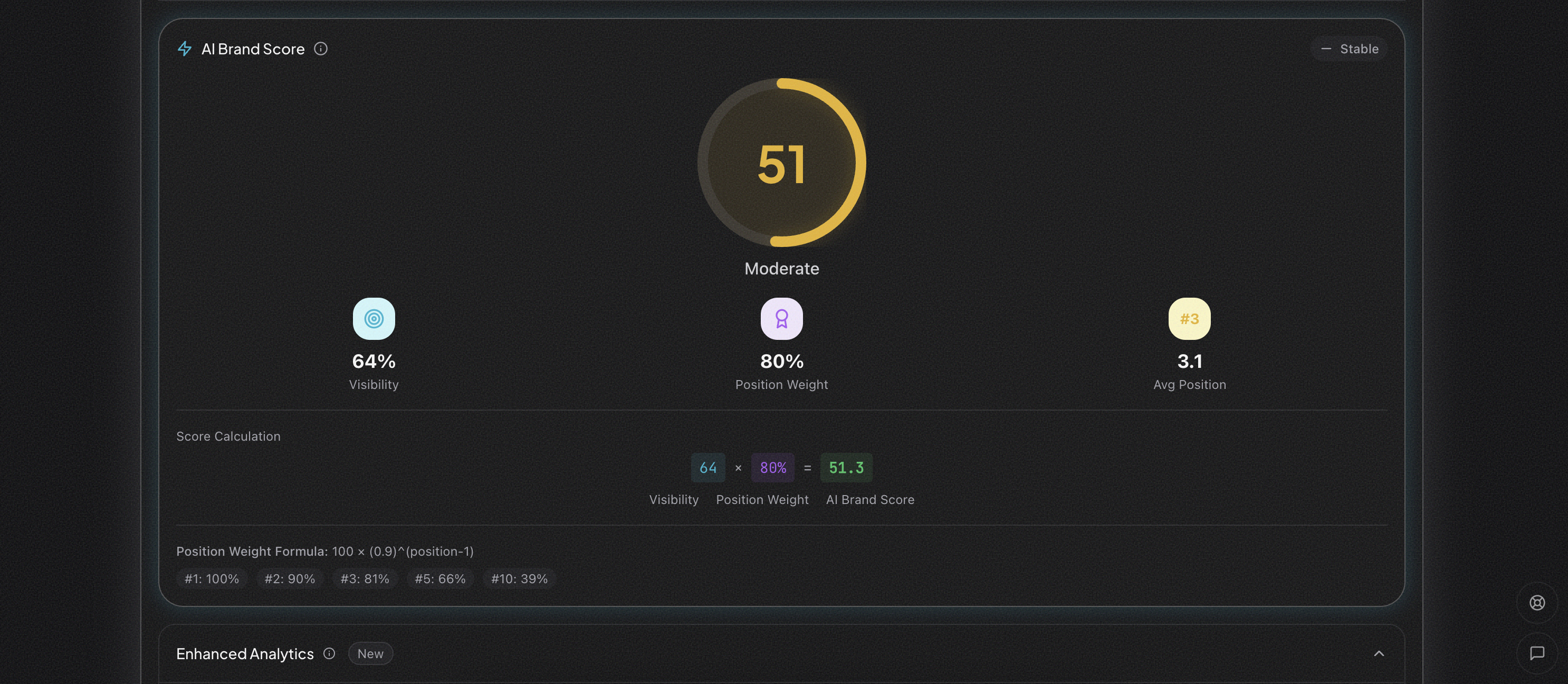
Task: Open the info icon beside Enhanced Analytics
Action: [x=329, y=653]
